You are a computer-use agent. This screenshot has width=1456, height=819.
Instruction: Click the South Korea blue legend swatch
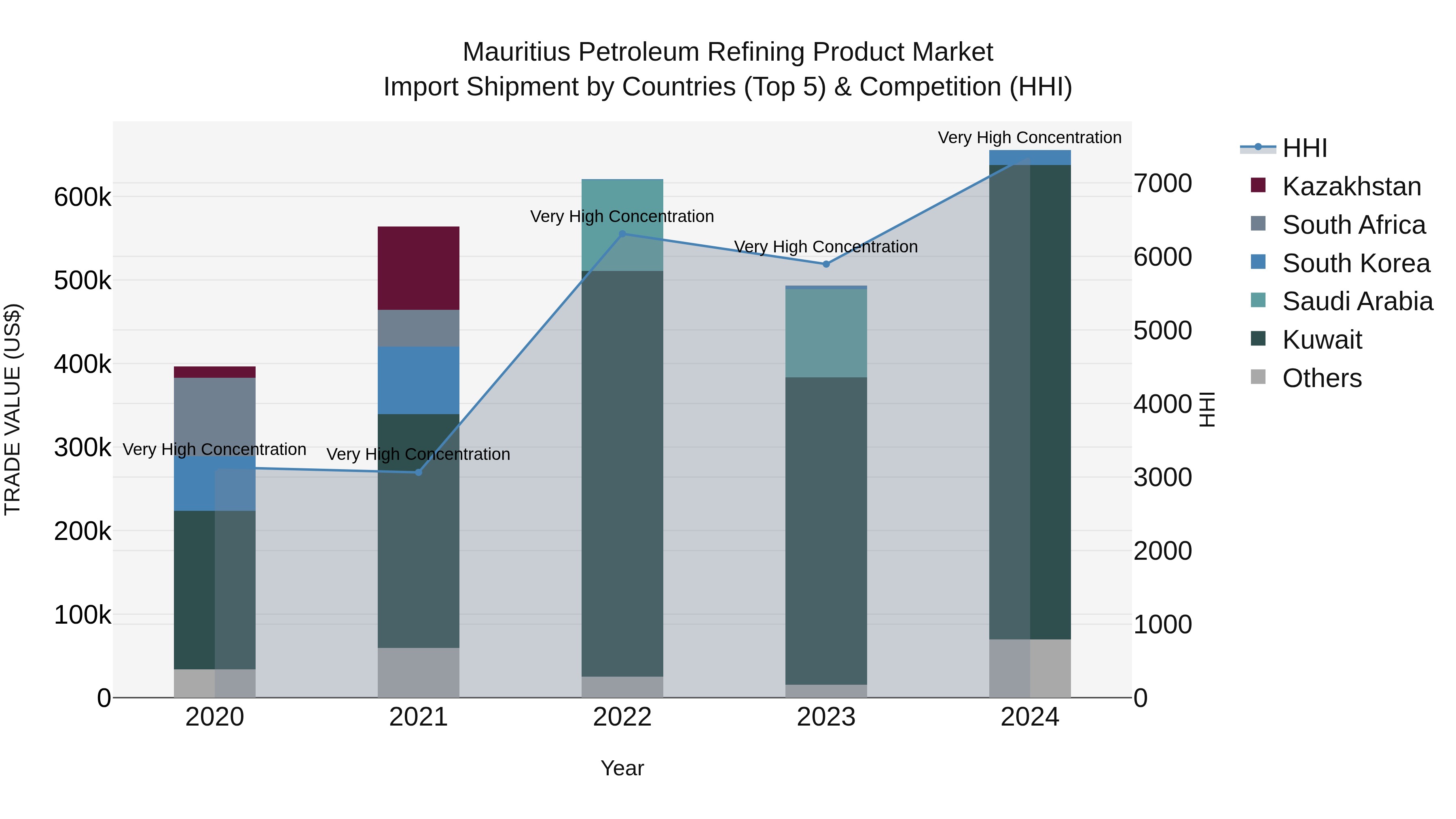[1258, 262]
